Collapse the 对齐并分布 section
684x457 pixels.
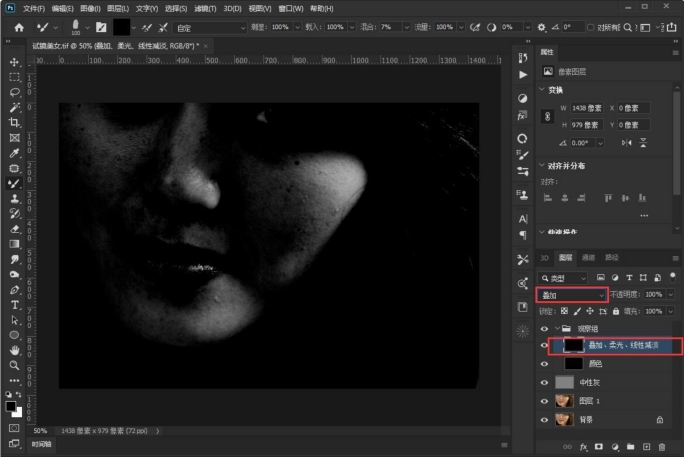pyautogui.click(x=542, y=165)
